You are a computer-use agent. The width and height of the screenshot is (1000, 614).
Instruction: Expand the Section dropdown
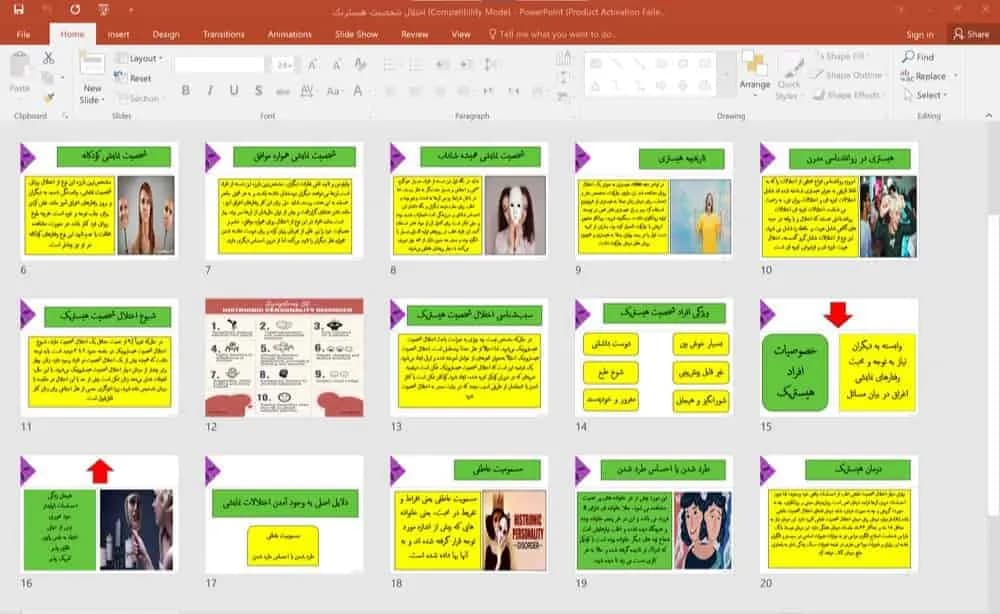[x=140, y=98]
